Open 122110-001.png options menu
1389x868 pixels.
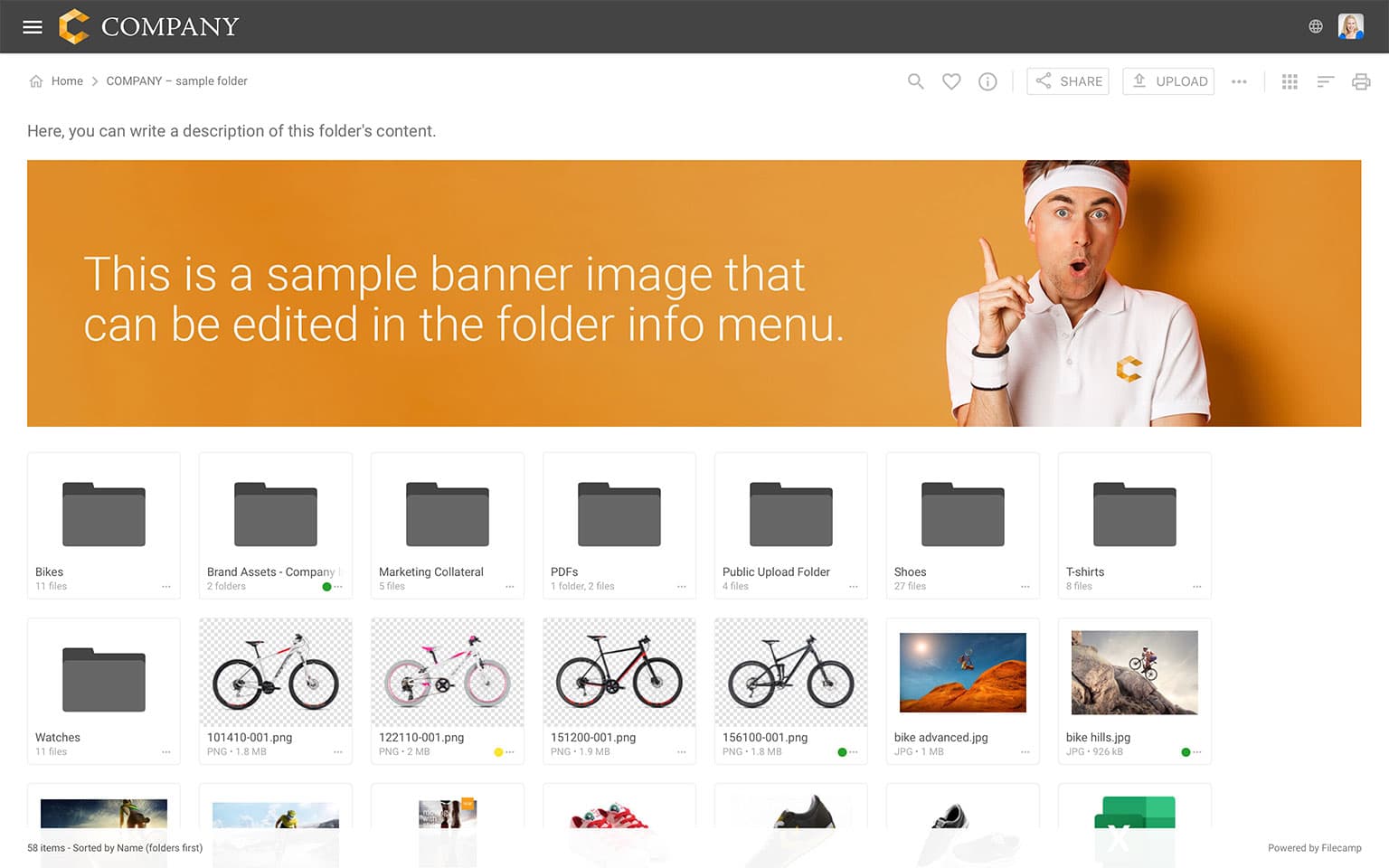pyautogui.click(x=510, y=752)
